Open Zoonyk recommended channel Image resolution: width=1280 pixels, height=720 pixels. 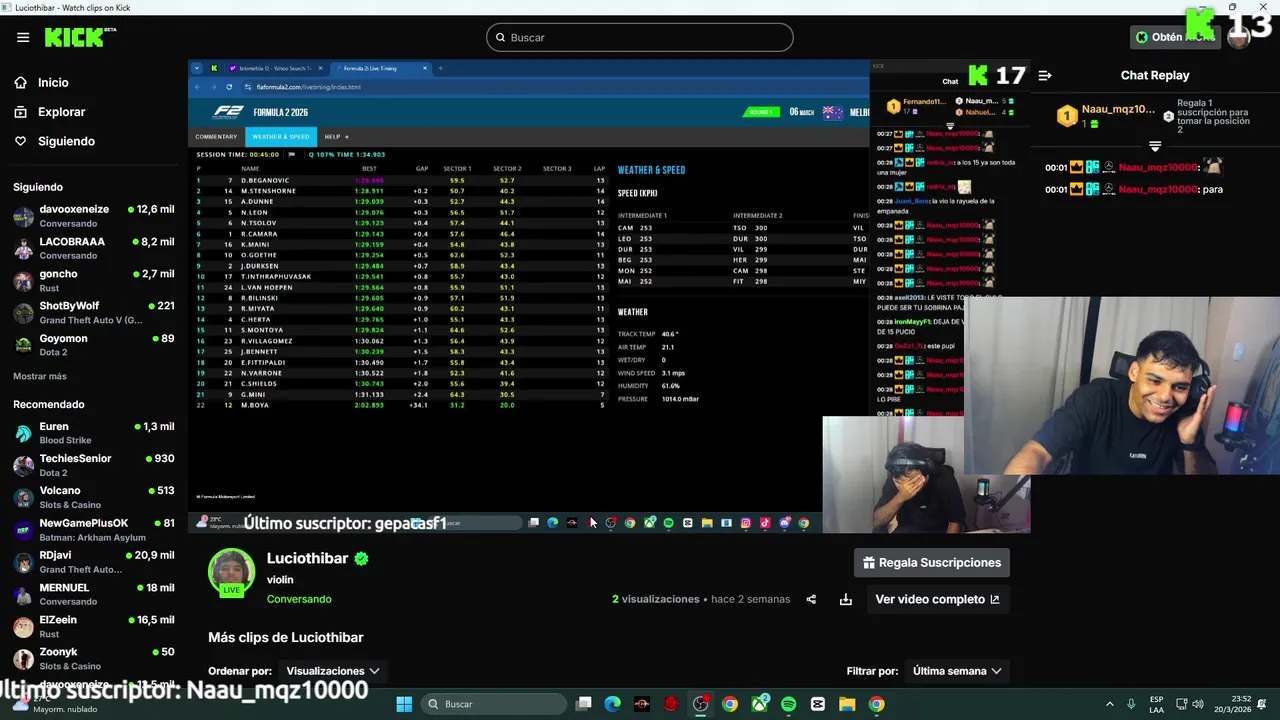94,658
